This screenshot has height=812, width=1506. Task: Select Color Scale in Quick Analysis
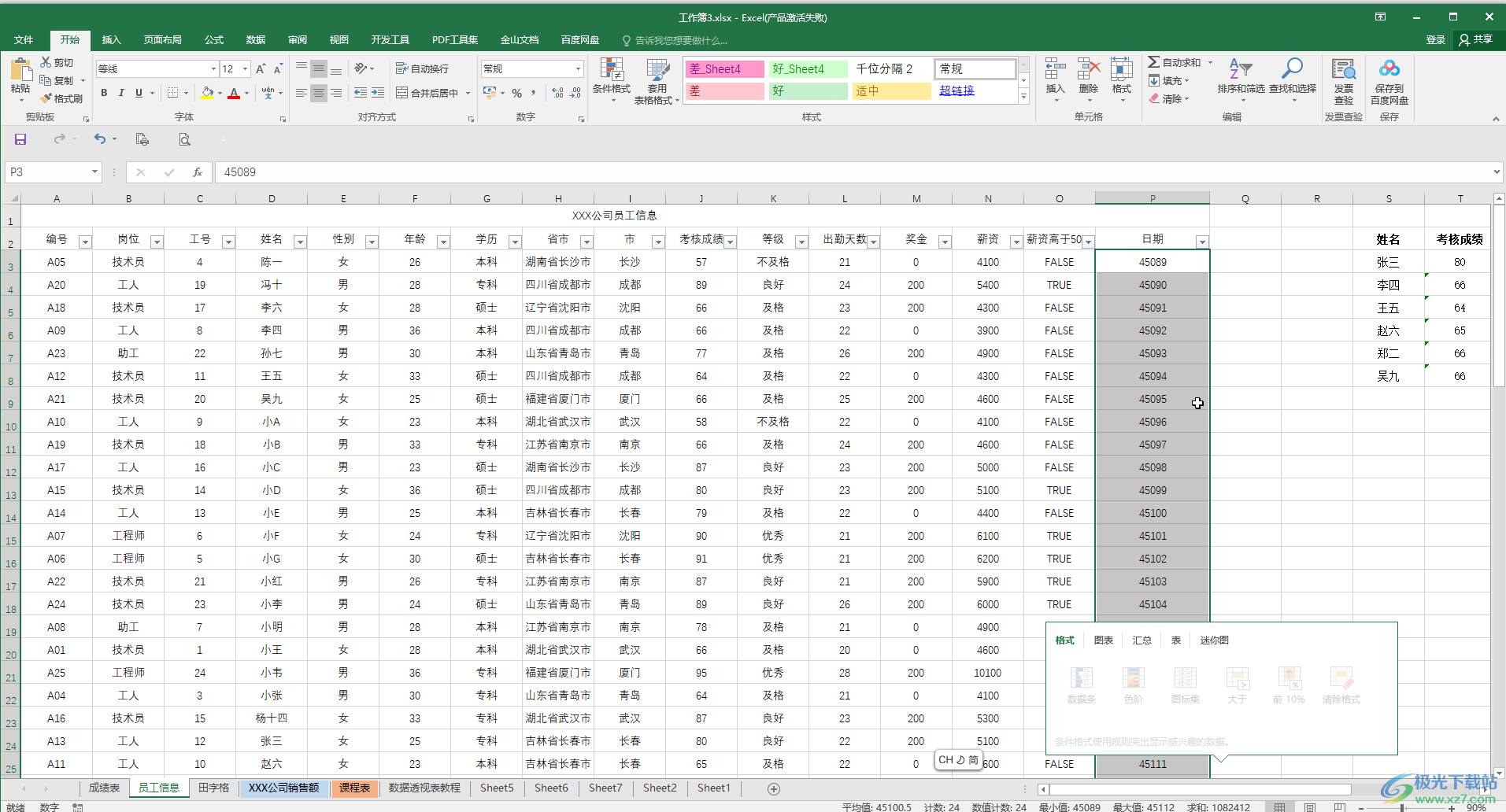coord(1133,684)
